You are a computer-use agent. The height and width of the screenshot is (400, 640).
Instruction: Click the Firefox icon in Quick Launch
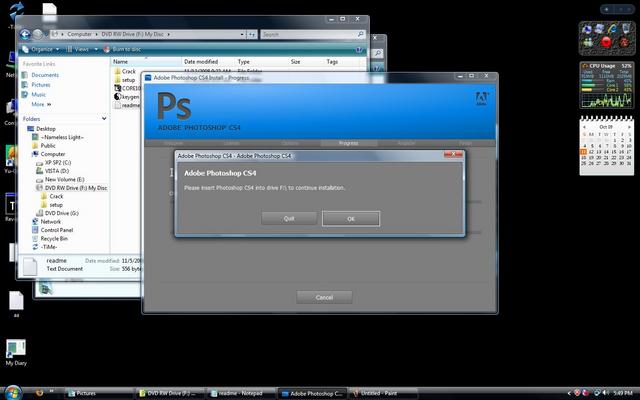tap(40, 393)
